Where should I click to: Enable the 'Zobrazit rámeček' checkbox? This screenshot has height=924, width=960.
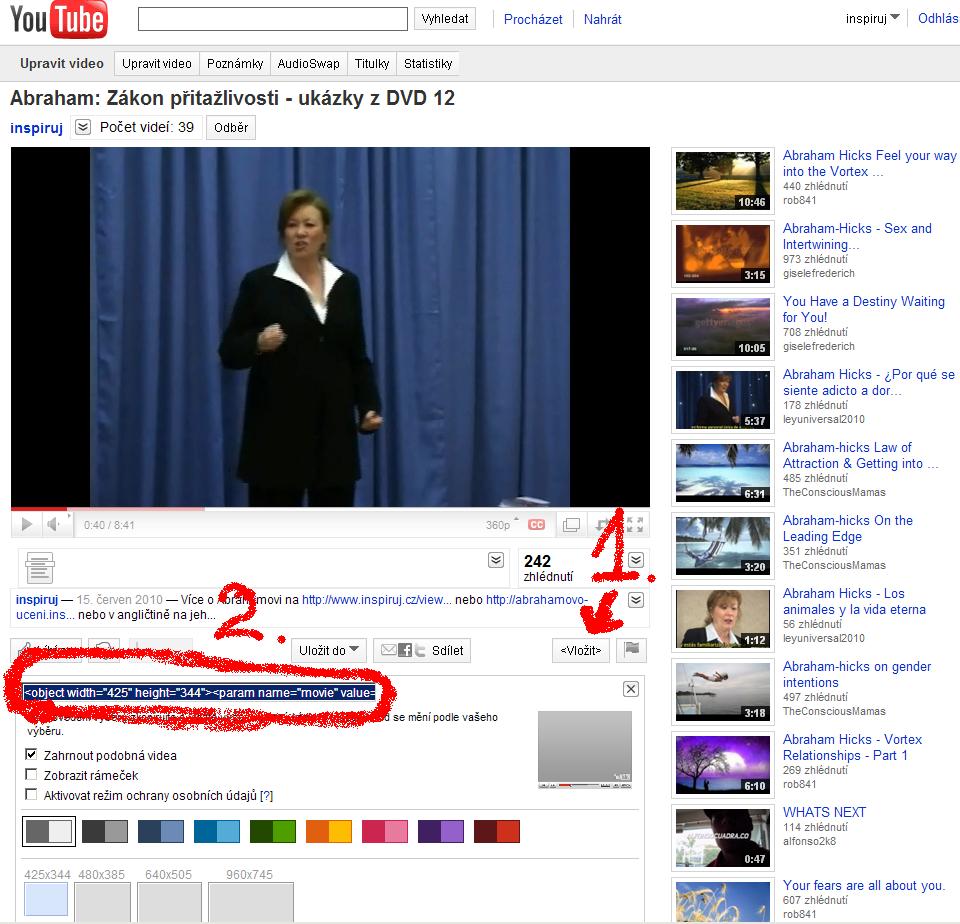coord(32,775)
